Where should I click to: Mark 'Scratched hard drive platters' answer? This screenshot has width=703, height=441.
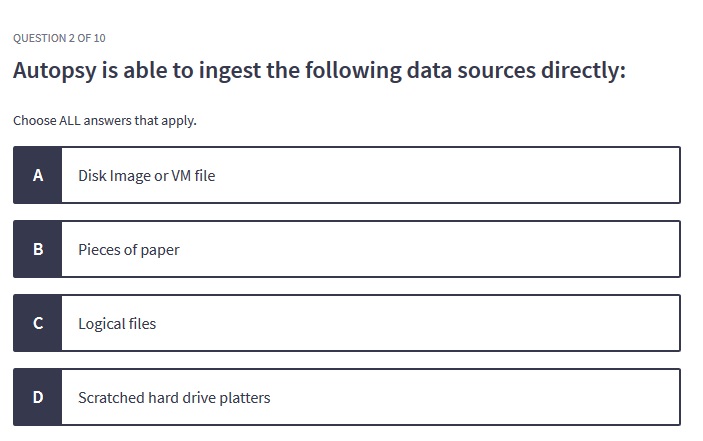(174, 397)
